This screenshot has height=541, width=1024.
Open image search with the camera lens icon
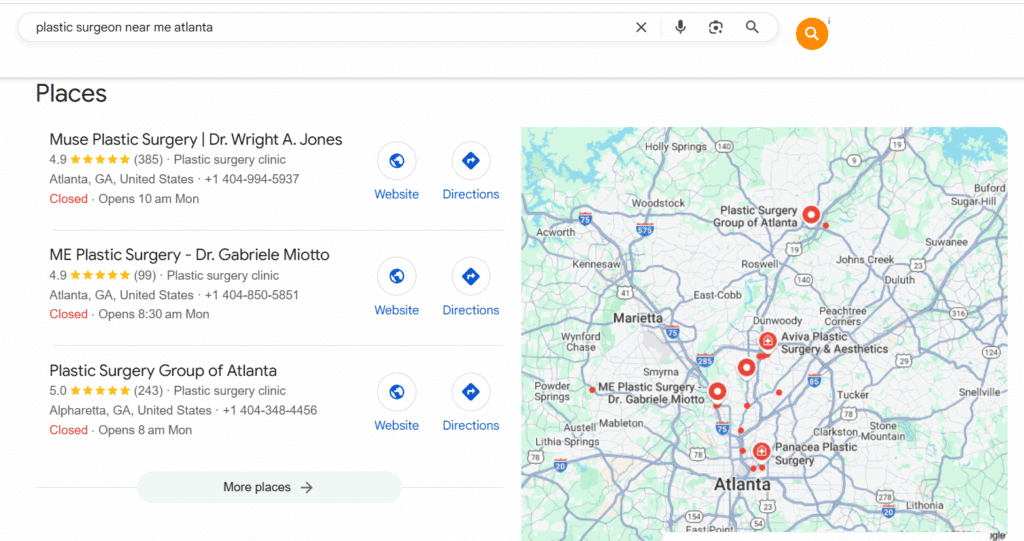coord(716,27)
